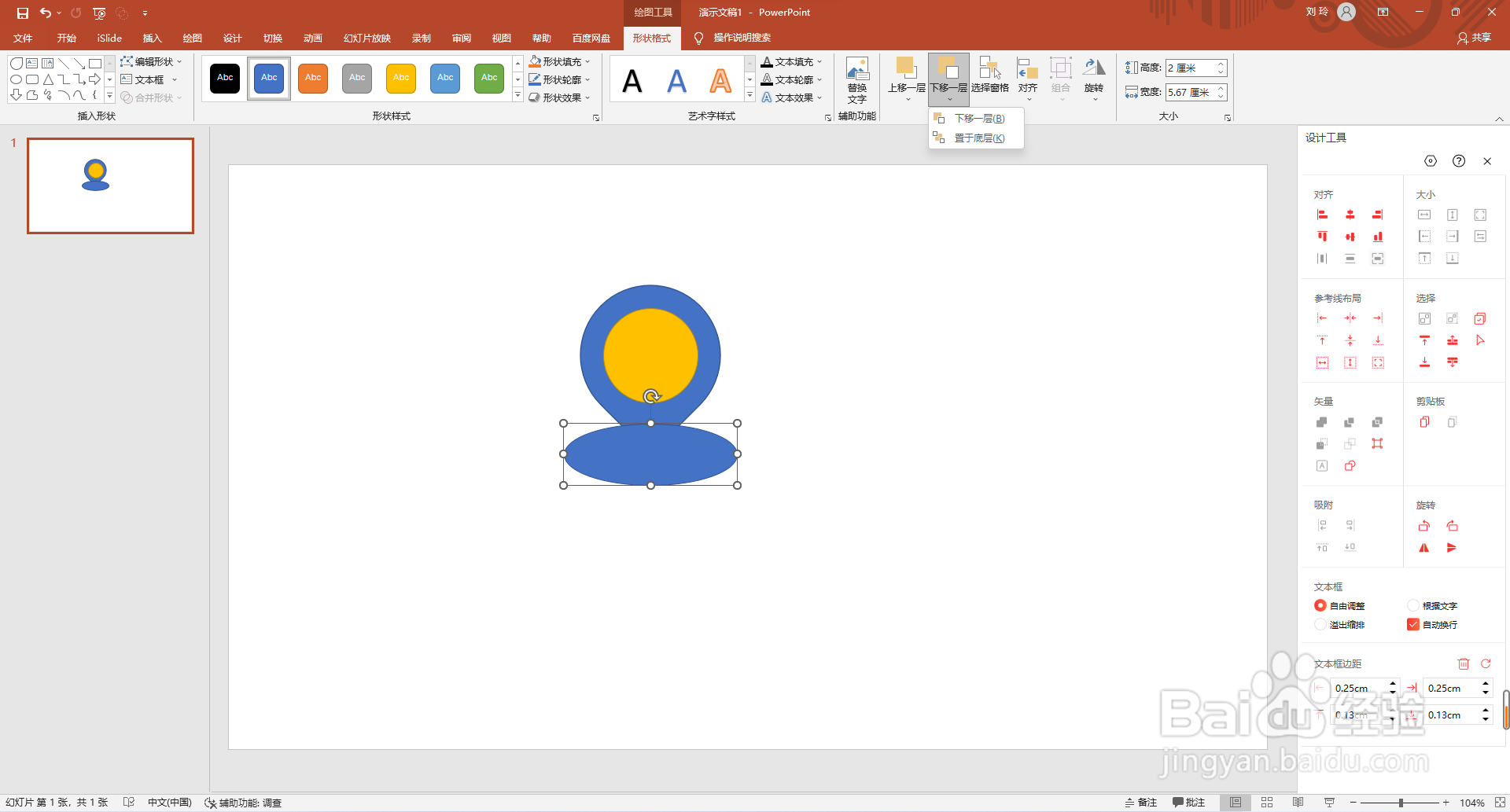Open 上移一层 dropdown arrow
This screenshot has height=812, width=1510.
click(x=908, y=99)
